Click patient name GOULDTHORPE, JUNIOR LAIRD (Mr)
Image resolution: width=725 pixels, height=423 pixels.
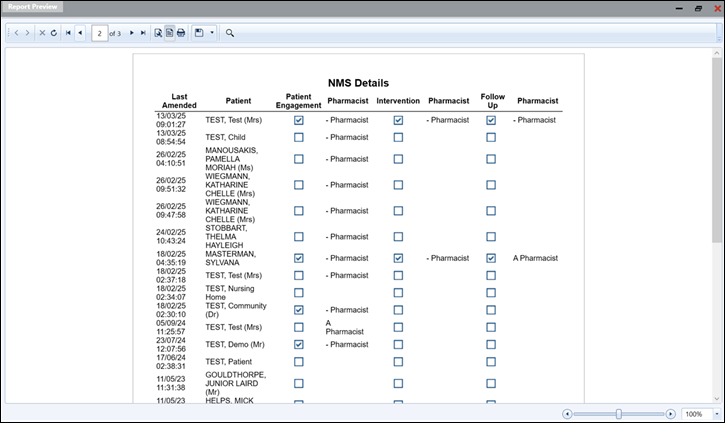click(x=235, y=383)
